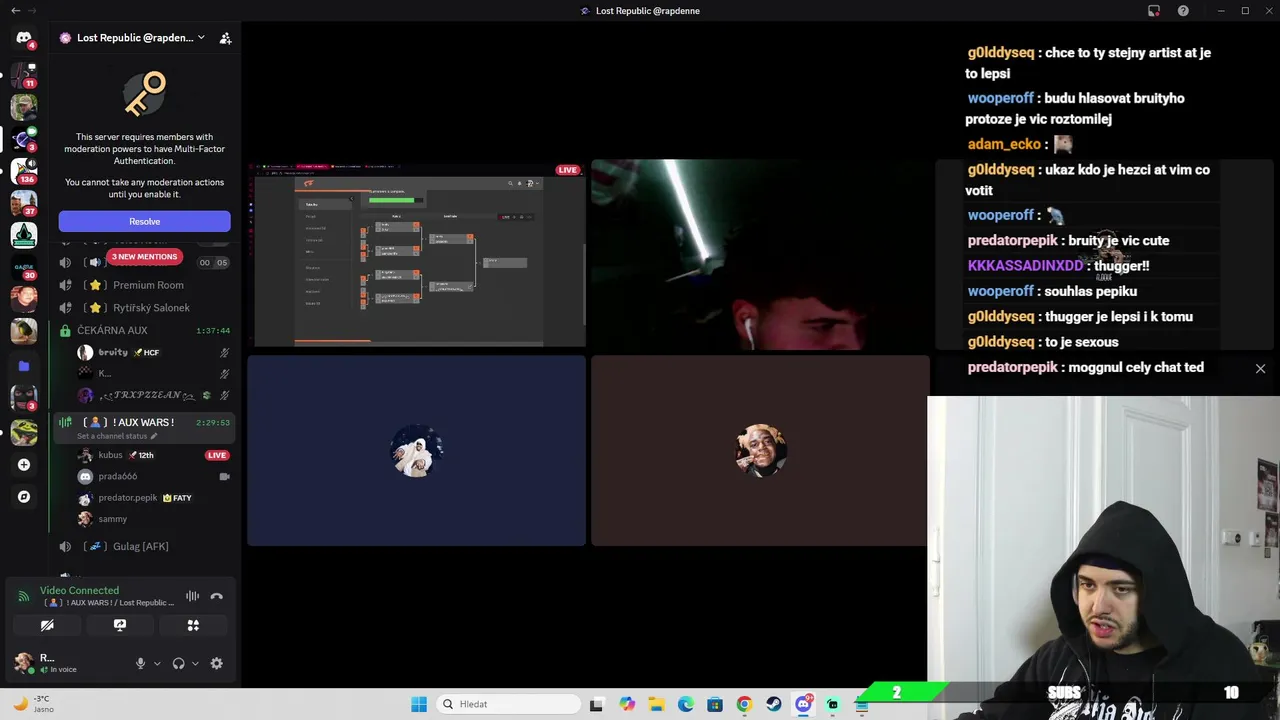Screen dimensions: 1280x720
Task: Open Discord direct messages home icon
Action: (x=23, y=38)
